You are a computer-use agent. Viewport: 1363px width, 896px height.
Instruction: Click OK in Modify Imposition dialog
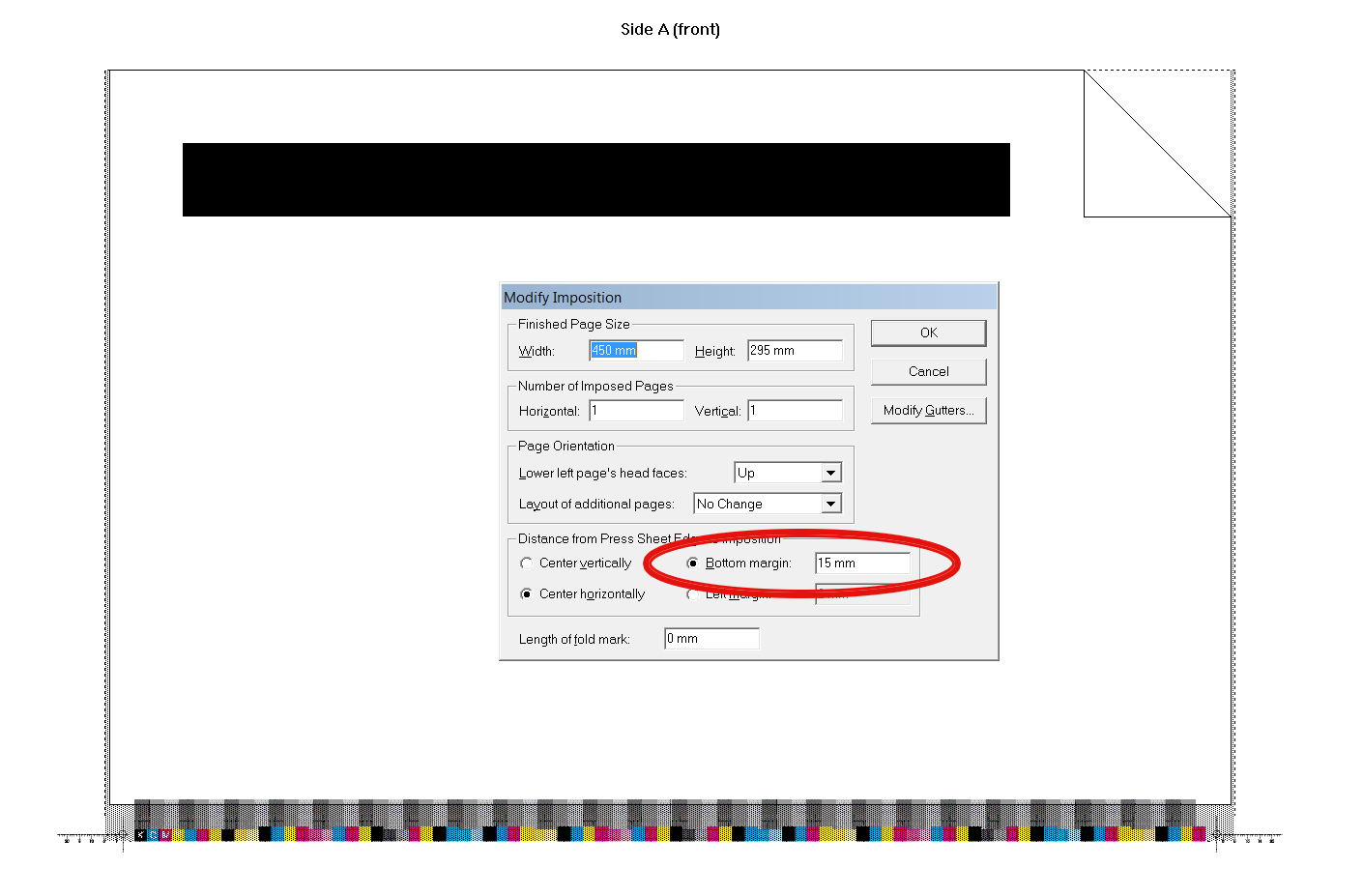(x=928, y=332)
